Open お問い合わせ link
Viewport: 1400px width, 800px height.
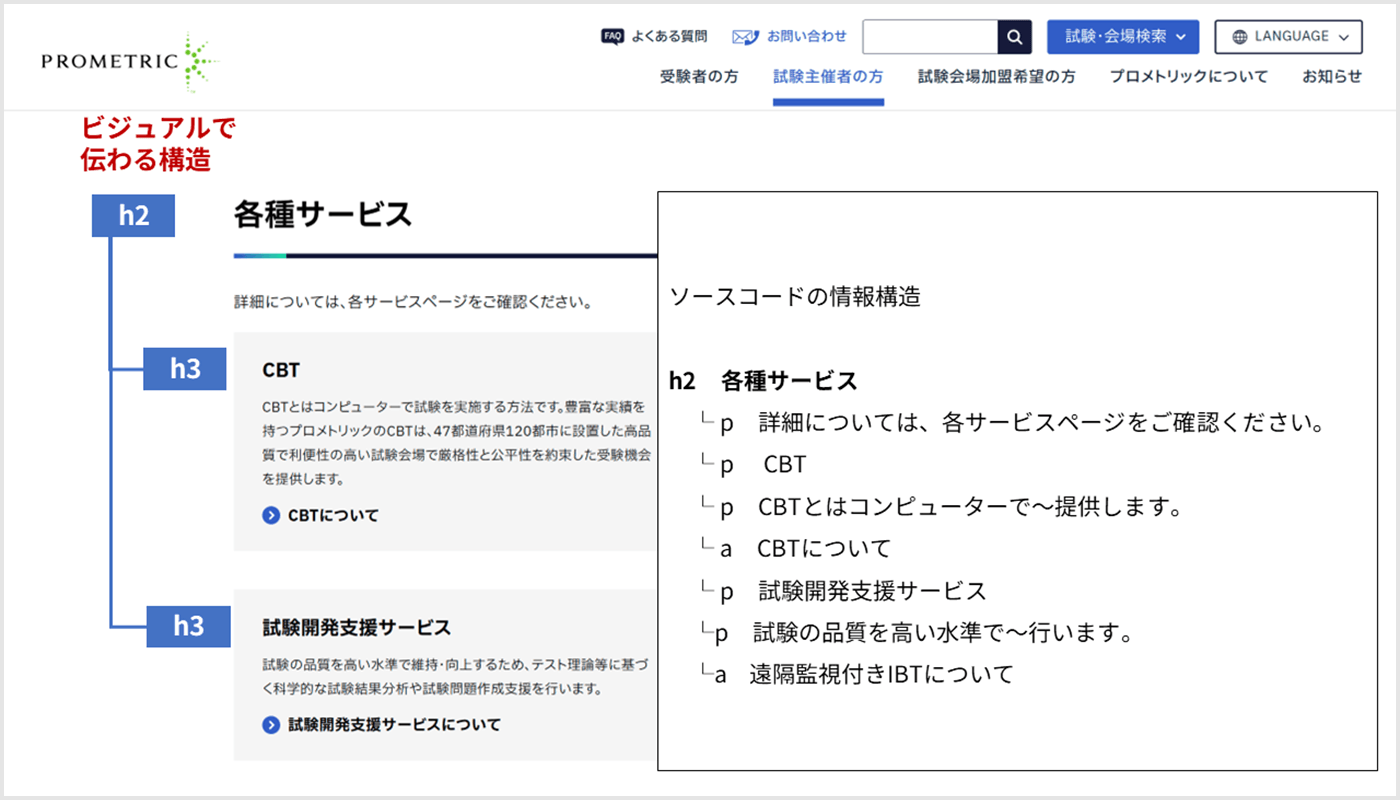click(807, 36)
